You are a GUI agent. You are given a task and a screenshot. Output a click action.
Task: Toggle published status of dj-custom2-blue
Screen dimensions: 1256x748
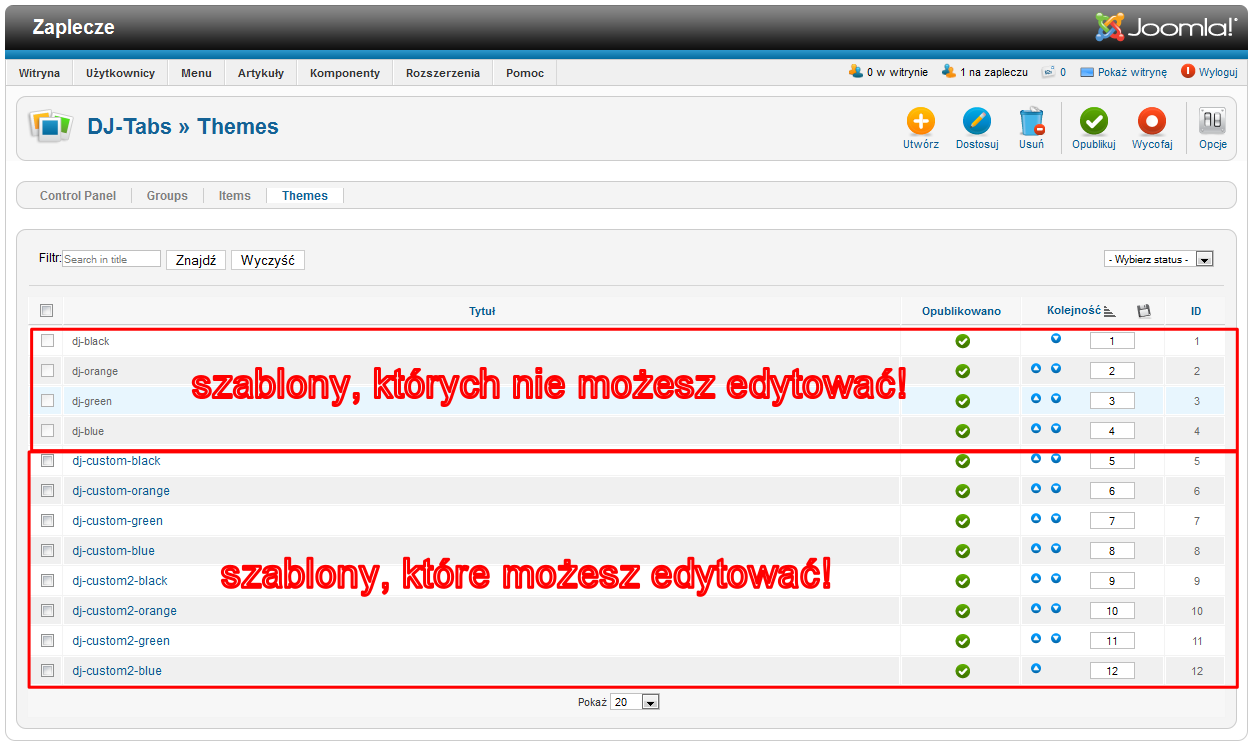[x=962, y=671]
